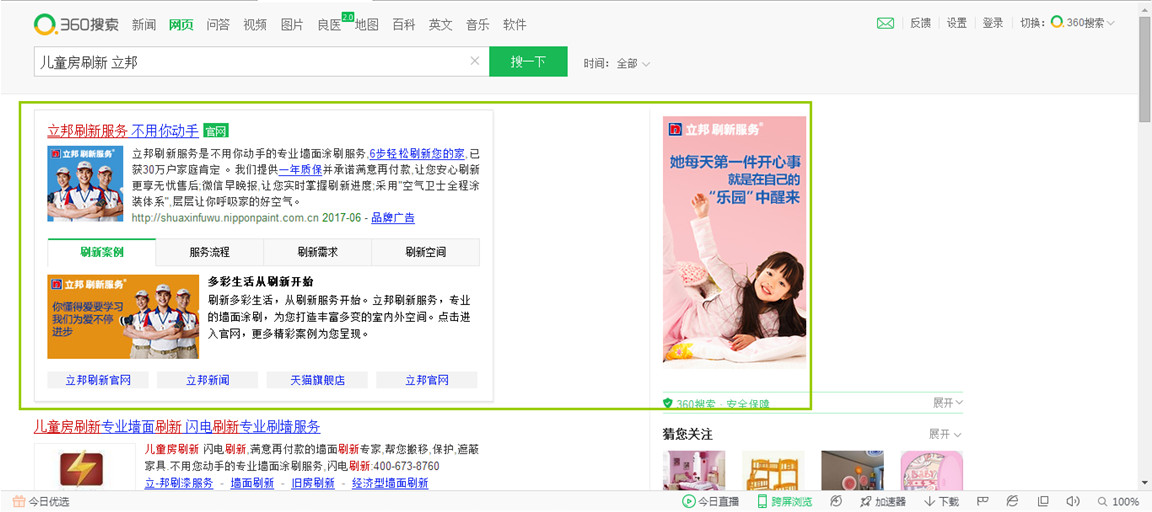Click the window split icon in status bar
The image size is (1152, 512).
click(x=1043, y=502)
